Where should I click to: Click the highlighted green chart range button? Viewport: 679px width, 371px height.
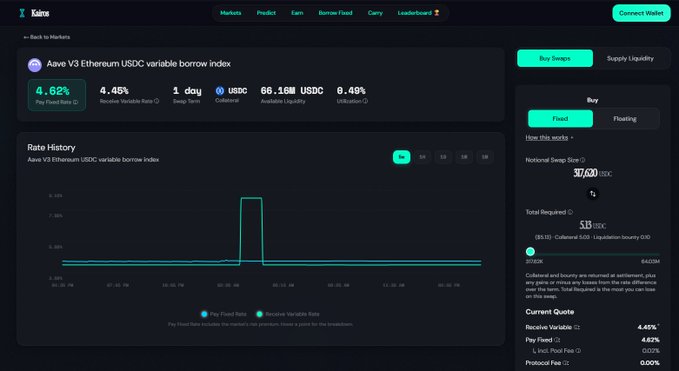click(x=401, y=157)
